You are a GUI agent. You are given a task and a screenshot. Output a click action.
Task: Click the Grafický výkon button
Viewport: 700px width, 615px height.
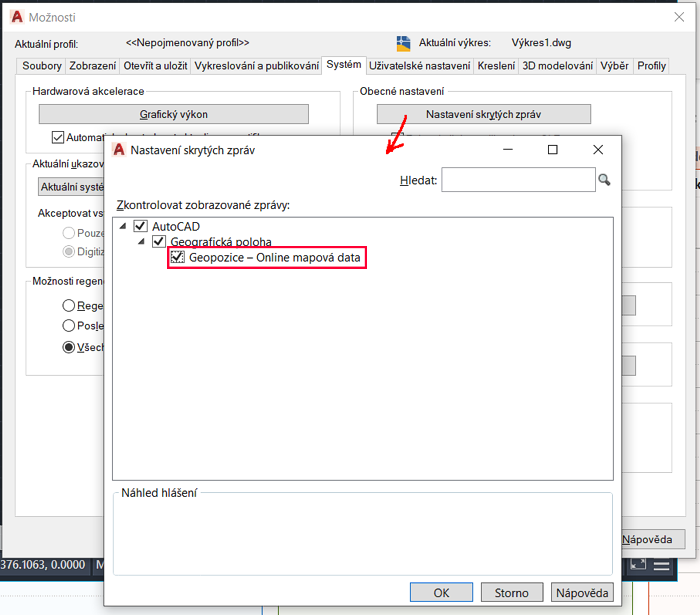(x=173, y=114)
